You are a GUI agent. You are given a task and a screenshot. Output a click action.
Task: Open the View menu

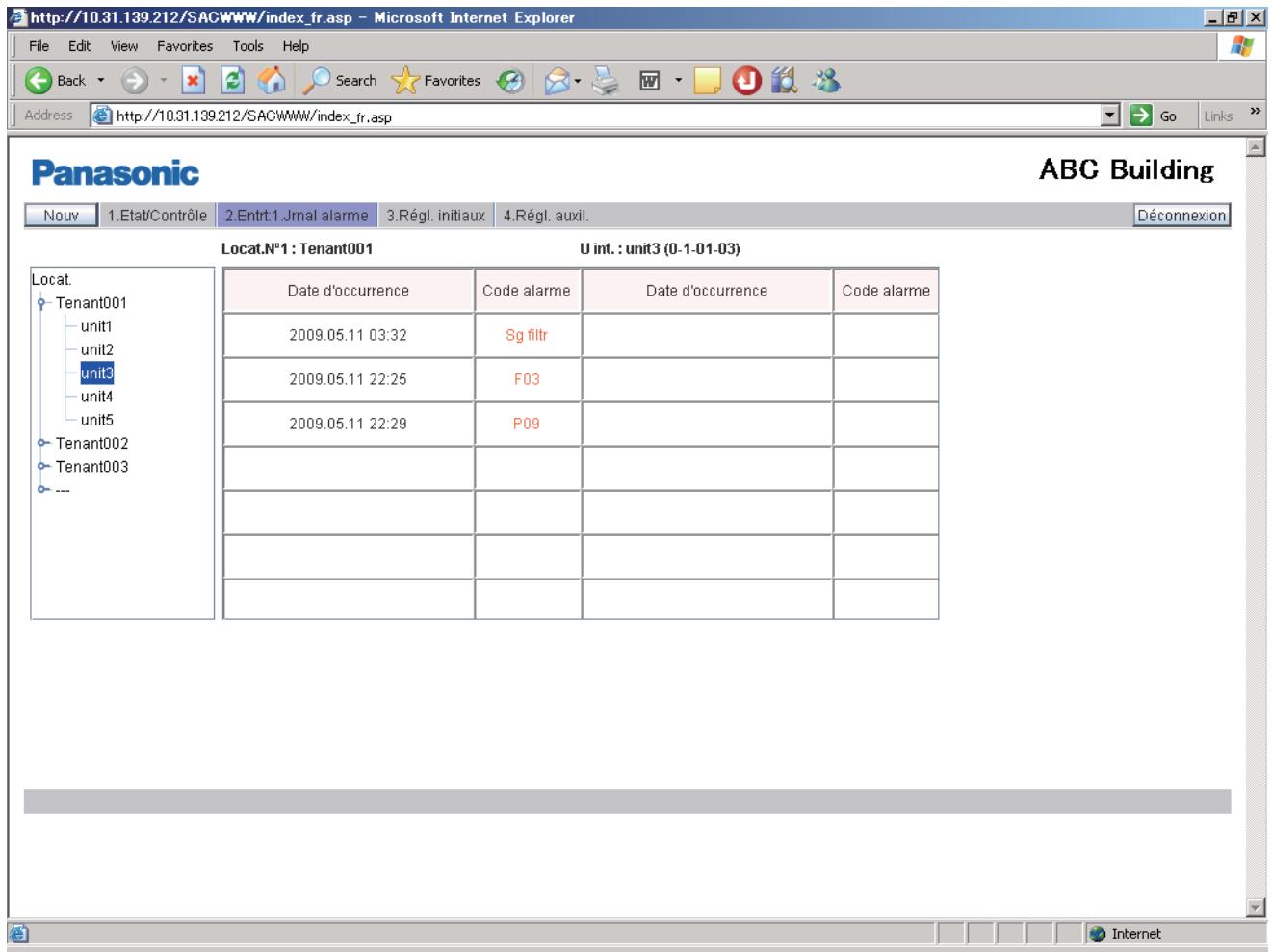click(123, 46)
